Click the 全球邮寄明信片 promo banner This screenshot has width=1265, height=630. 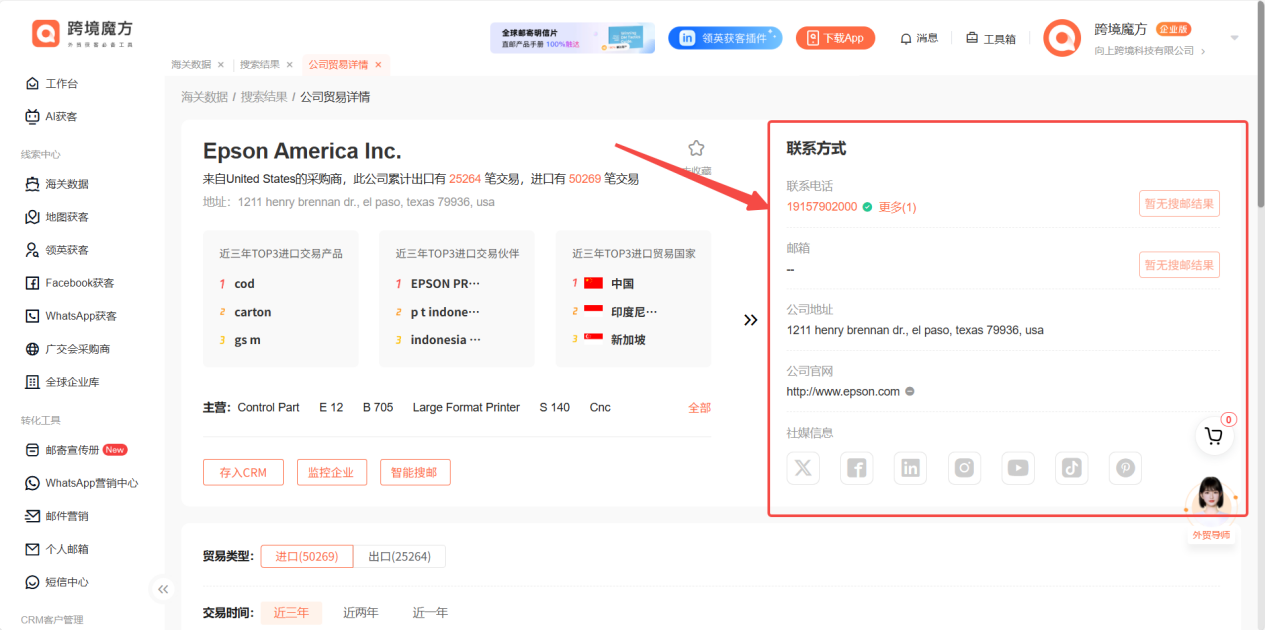click(572, 38)
